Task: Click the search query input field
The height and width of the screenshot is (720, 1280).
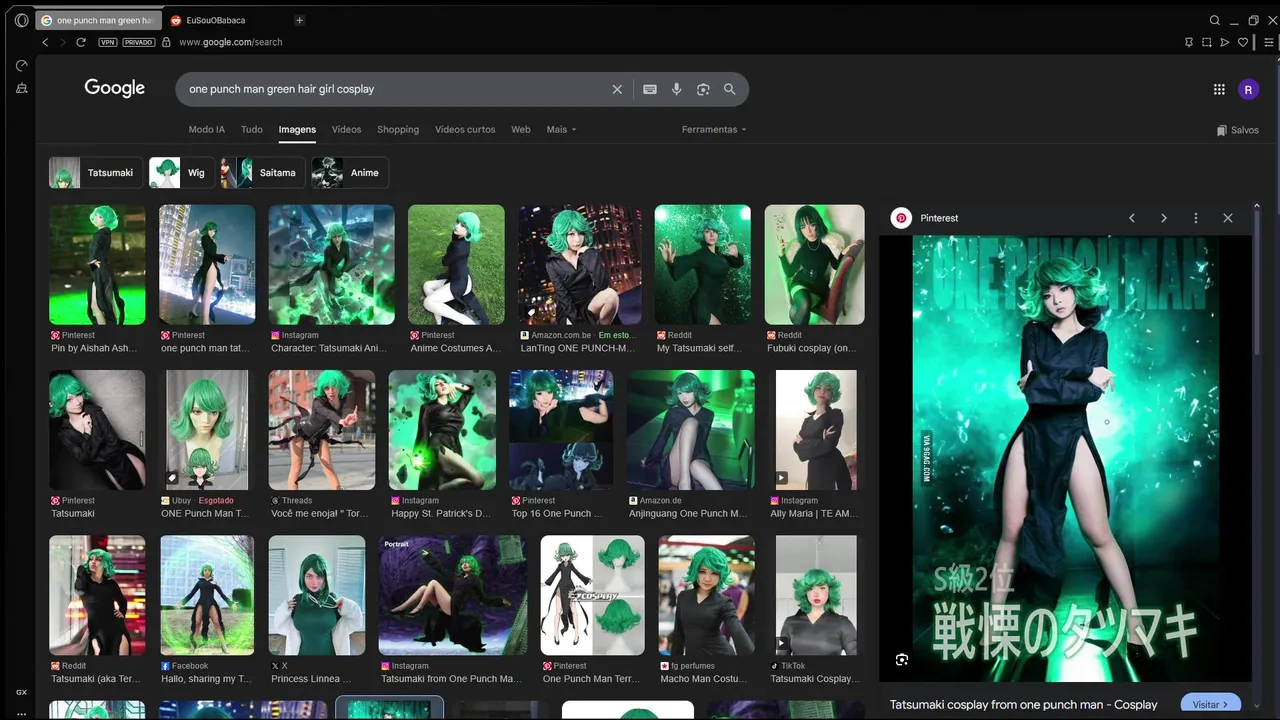Action: (395, 89)
